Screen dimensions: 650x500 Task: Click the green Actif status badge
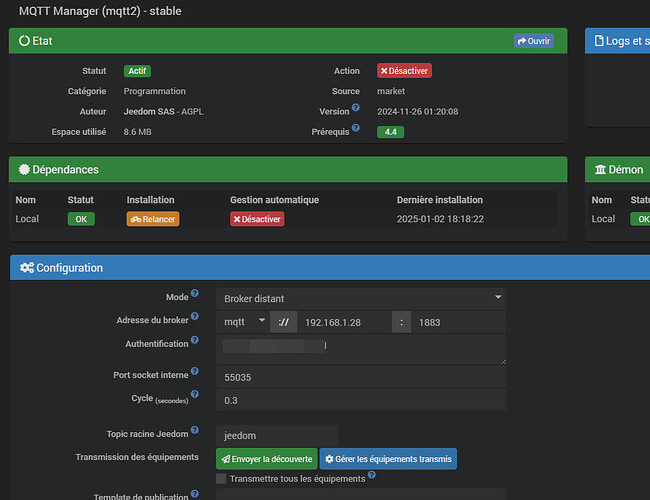coord(137,71)
